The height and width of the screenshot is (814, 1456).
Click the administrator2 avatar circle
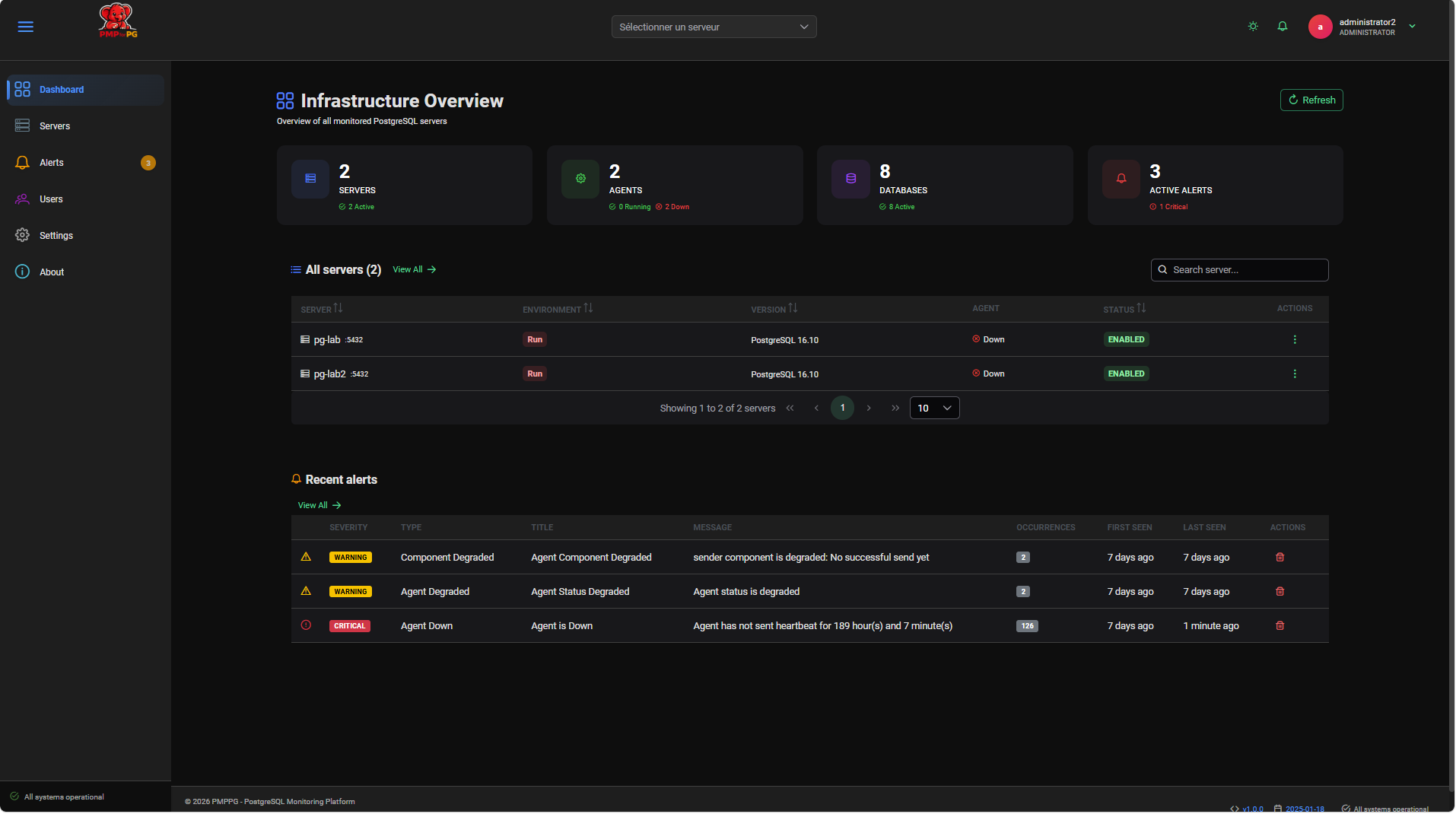[x=1320, y=27]
